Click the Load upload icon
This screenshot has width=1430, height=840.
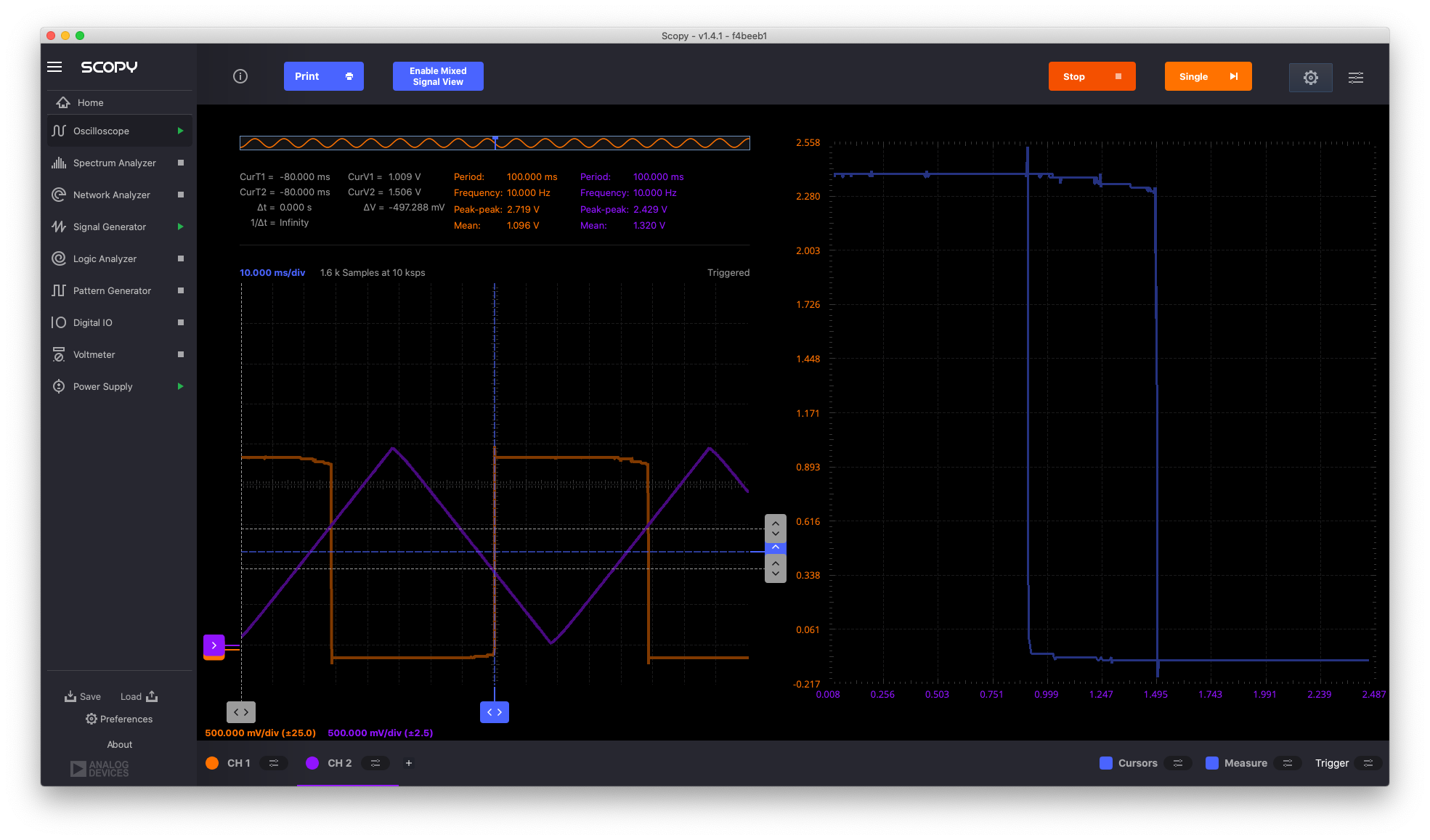[152, 696]
